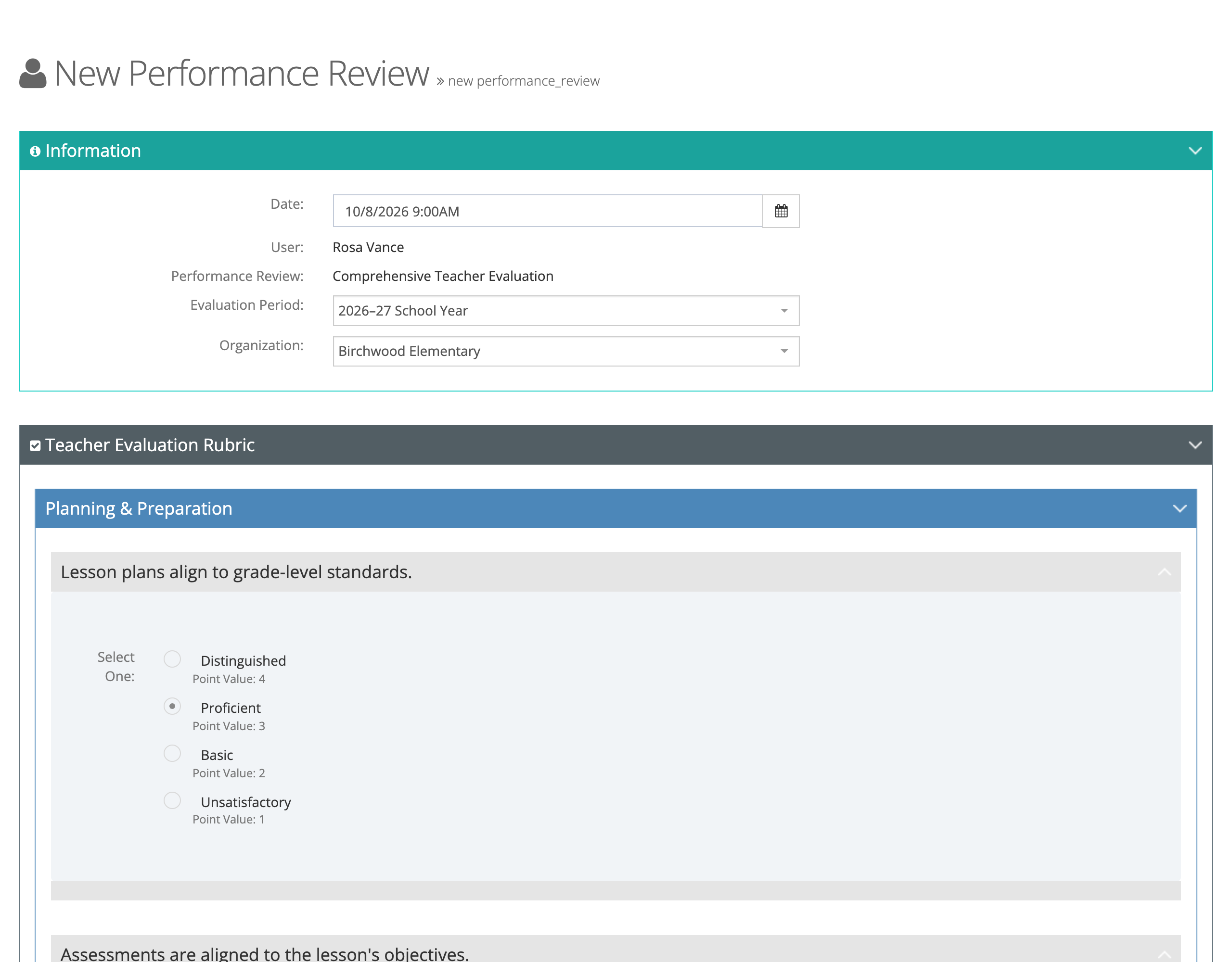Viewport: 1232px width, 962px height.
Task: Collapse the Information panel chevron
Action: [1195, 151]
